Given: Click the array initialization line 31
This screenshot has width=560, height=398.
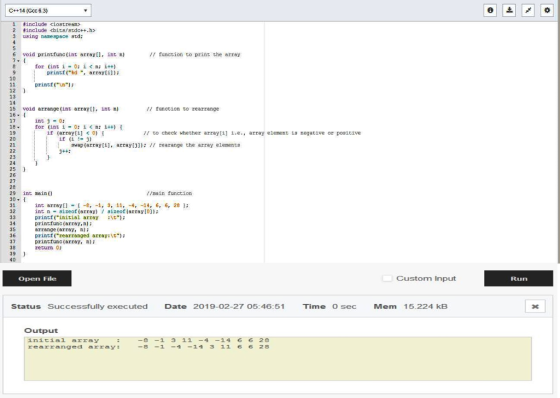Looking at the screenshot, I should (x=111, y=205).
